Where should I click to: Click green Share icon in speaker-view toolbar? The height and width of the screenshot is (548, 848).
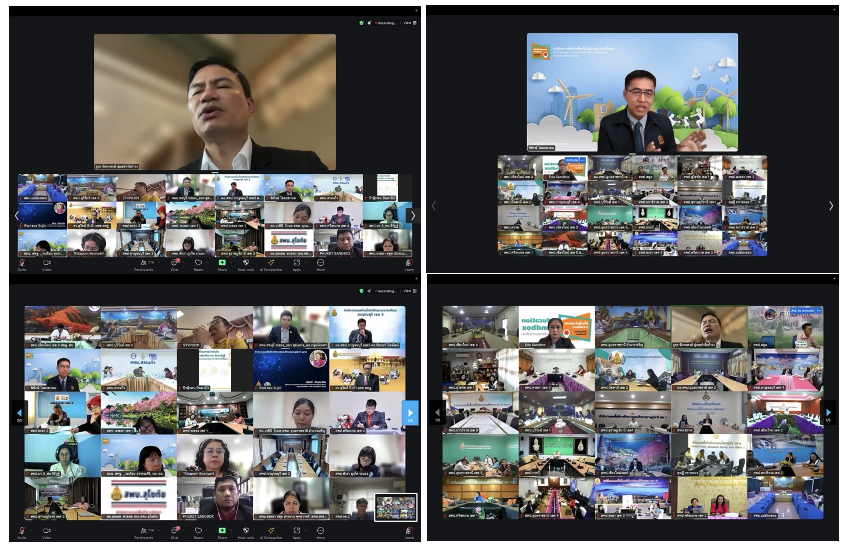(222, 264)
